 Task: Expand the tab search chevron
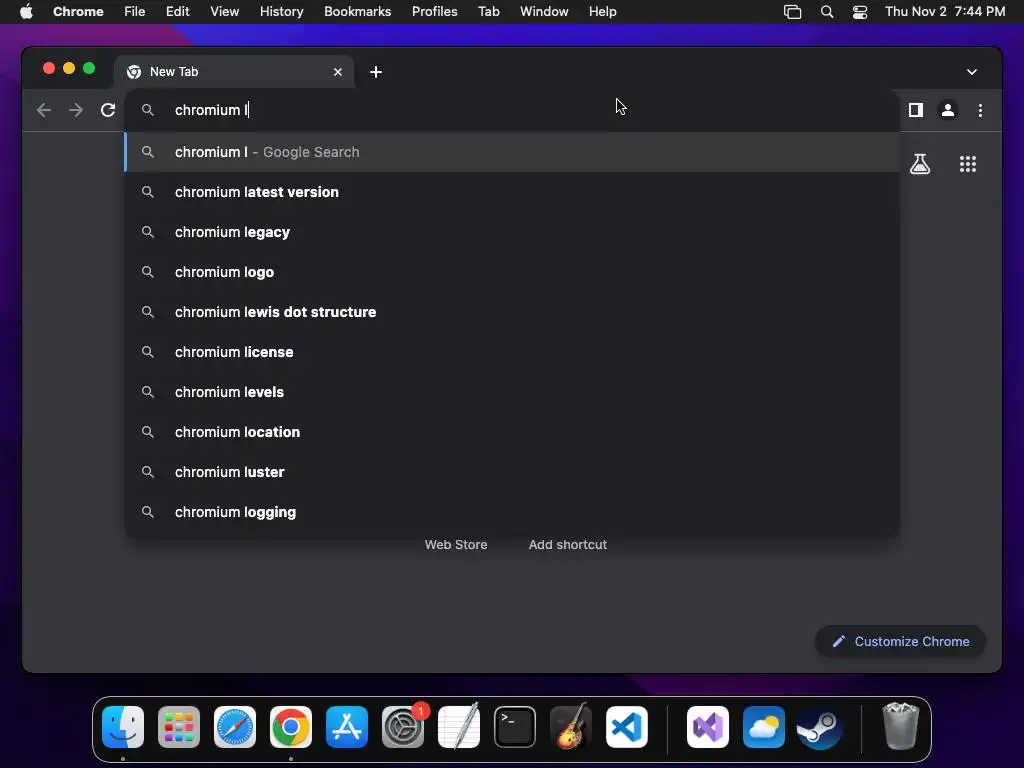pyautogui.click(x=972, y=72)
